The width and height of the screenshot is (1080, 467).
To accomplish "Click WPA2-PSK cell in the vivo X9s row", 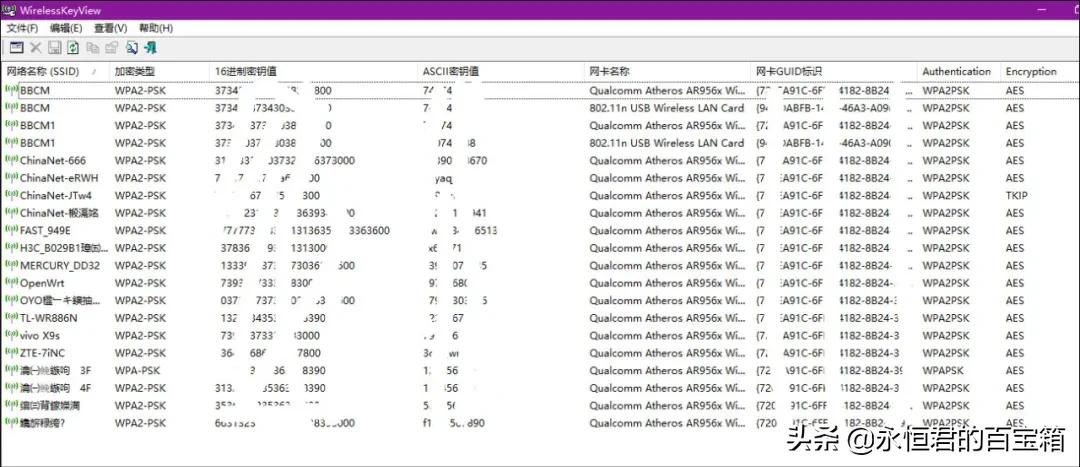I will 141,335.
